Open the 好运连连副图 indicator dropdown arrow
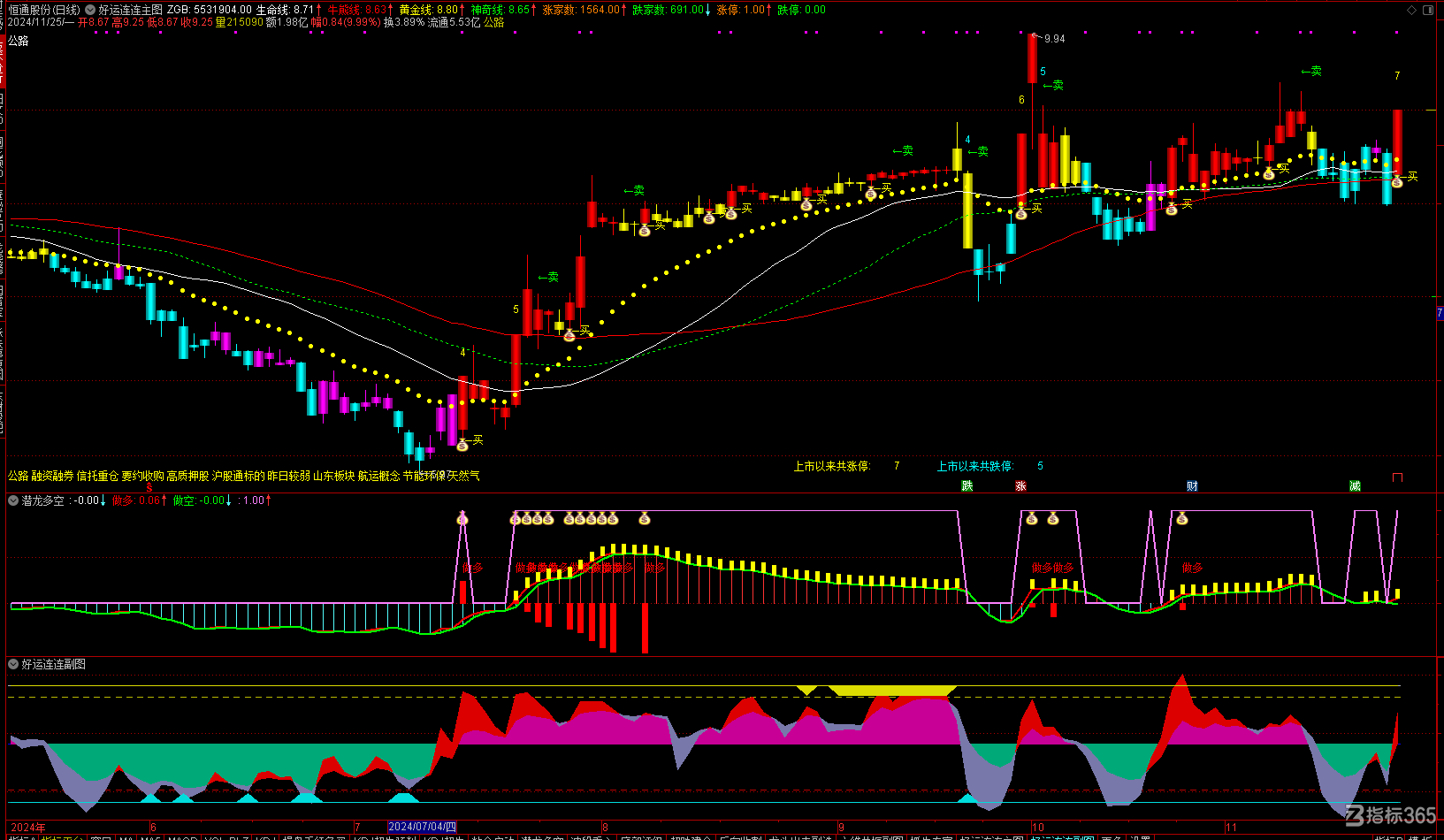This screenshot has width=1444, height=840. (x=13, y=664)
